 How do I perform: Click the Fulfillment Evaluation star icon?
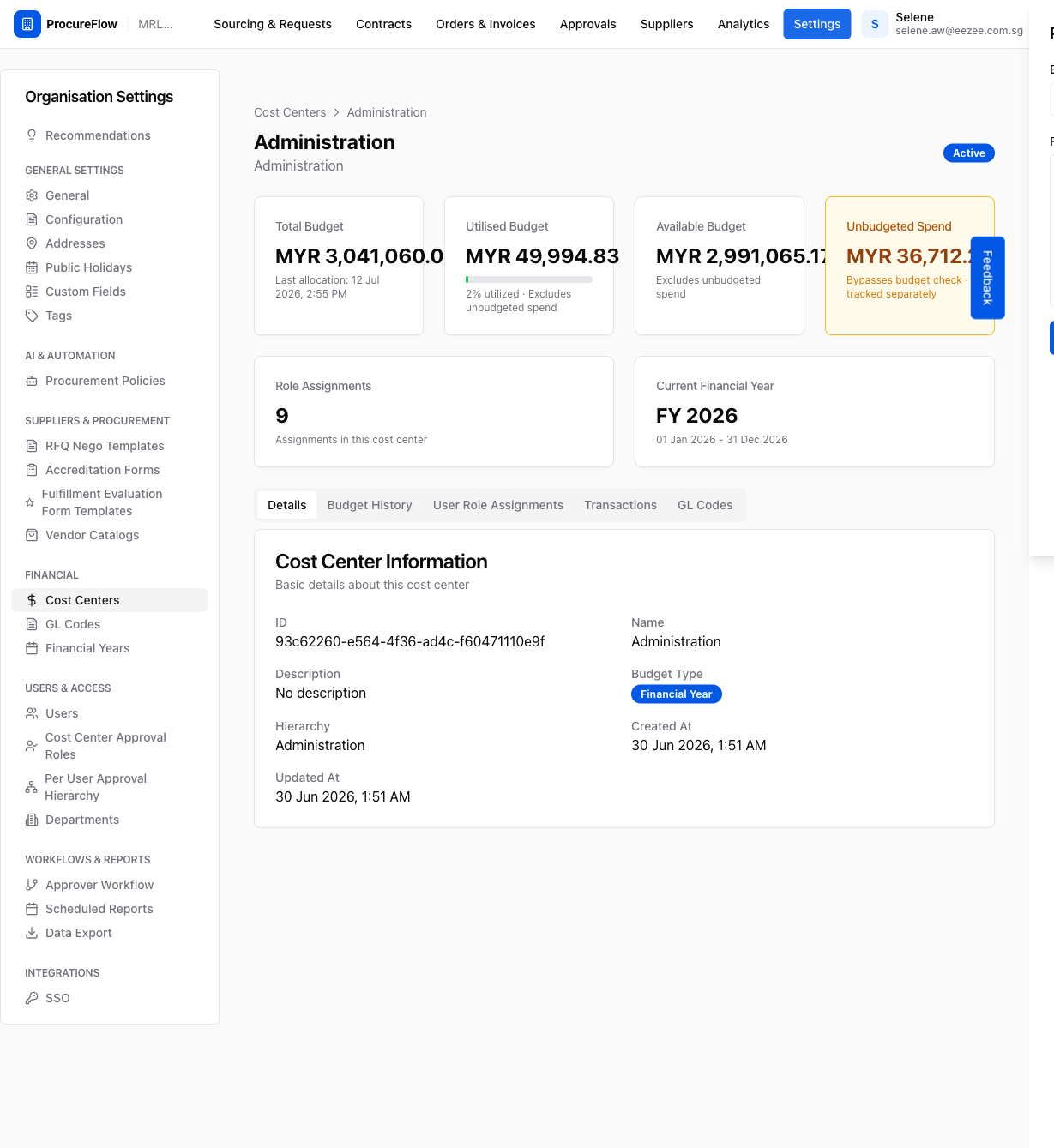click(x=30, y=502)
